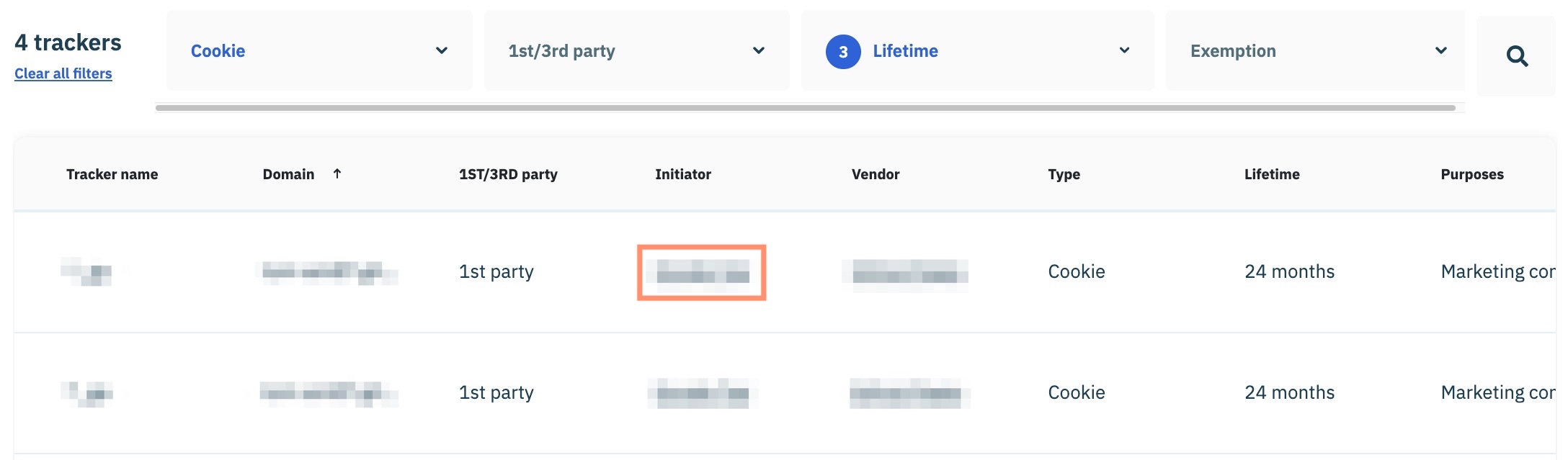Sort by the Tracker name column header
The height and width of the screenshot is (460, 1568).
(112, 174)
